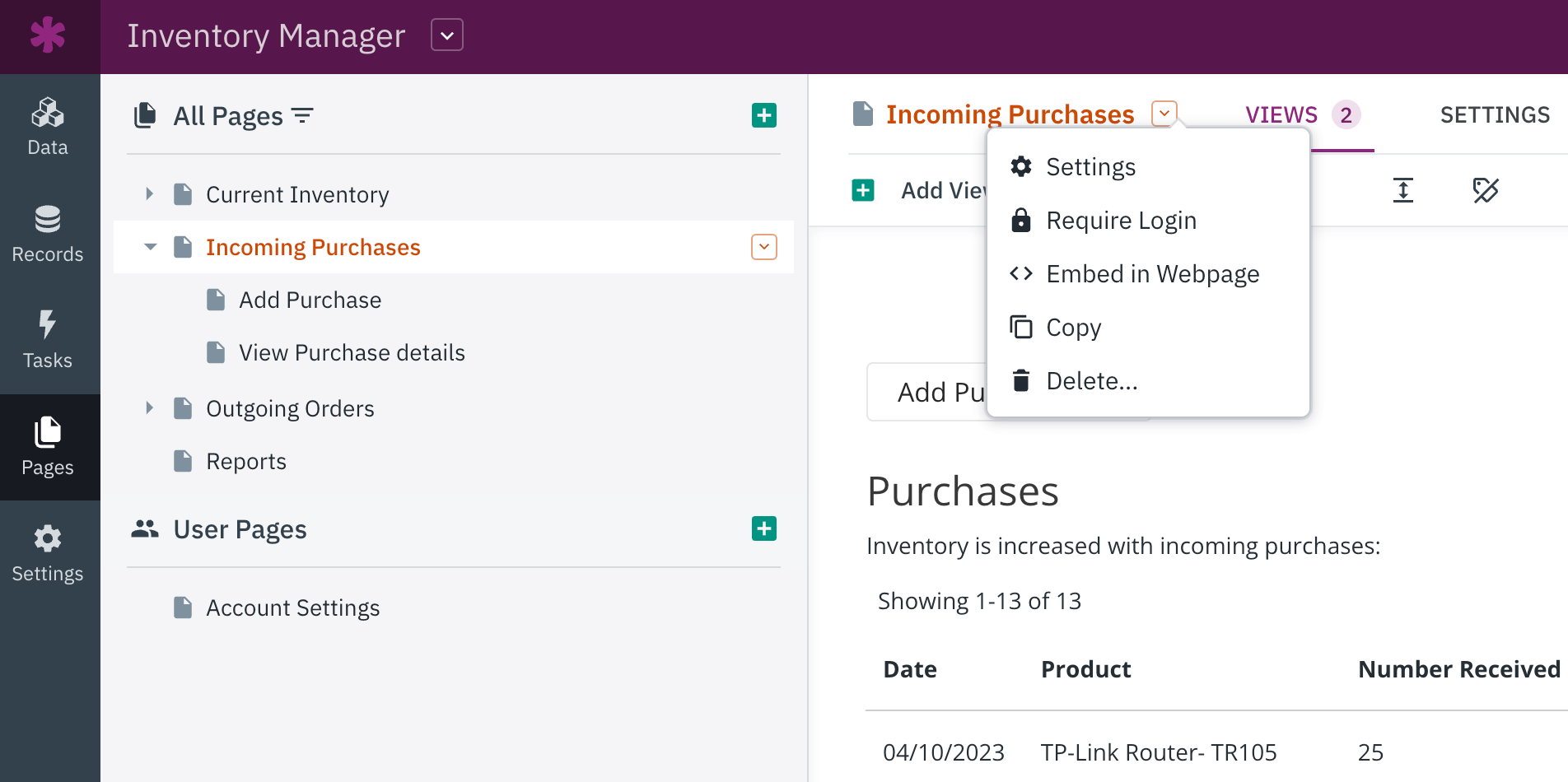1568x782 pixels.
Task: Expand the Outgoing Orders page
Action: pyautogui.click(x=149, y=408)
